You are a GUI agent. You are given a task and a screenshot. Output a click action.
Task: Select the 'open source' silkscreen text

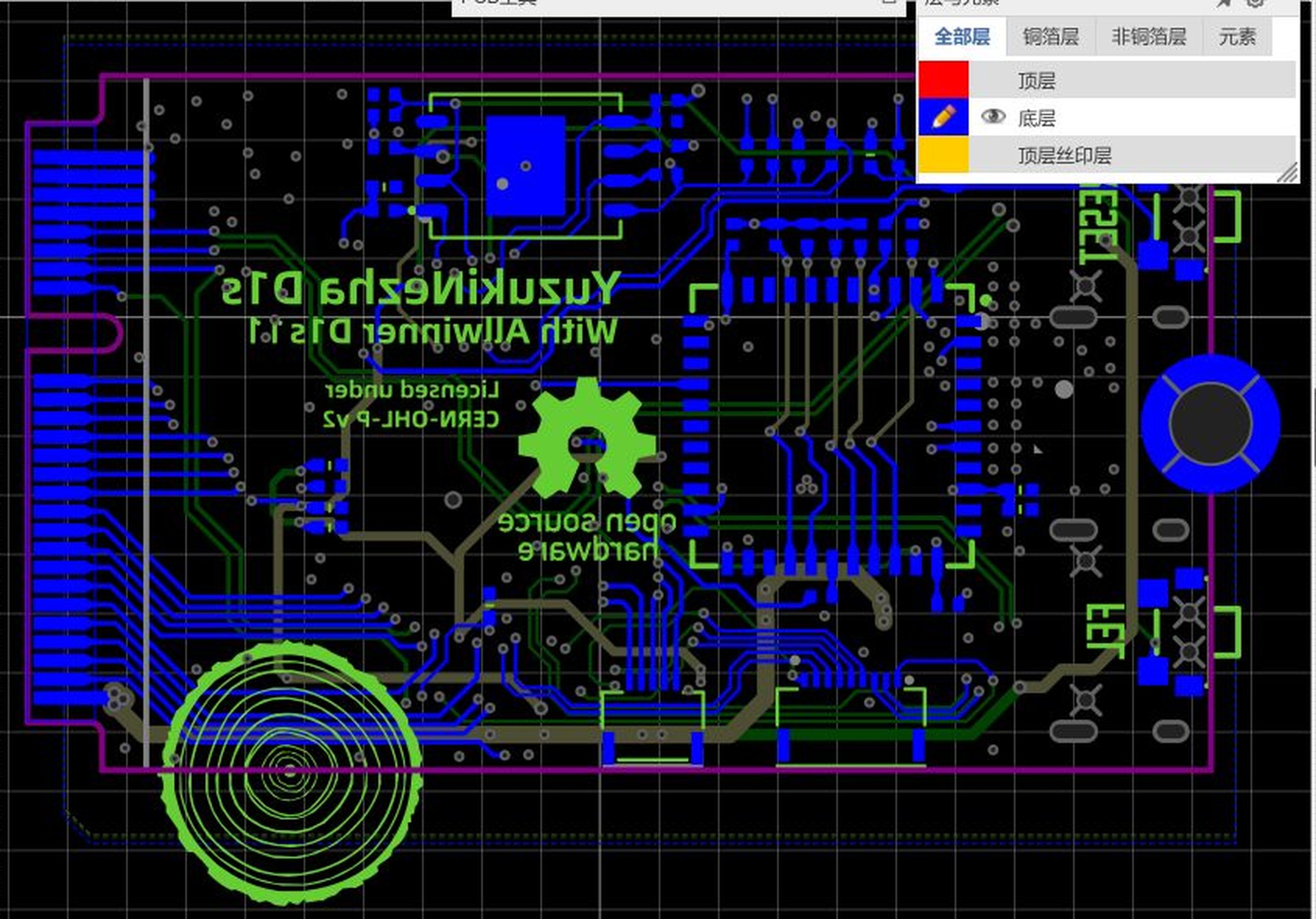click(x=587, y=522)
